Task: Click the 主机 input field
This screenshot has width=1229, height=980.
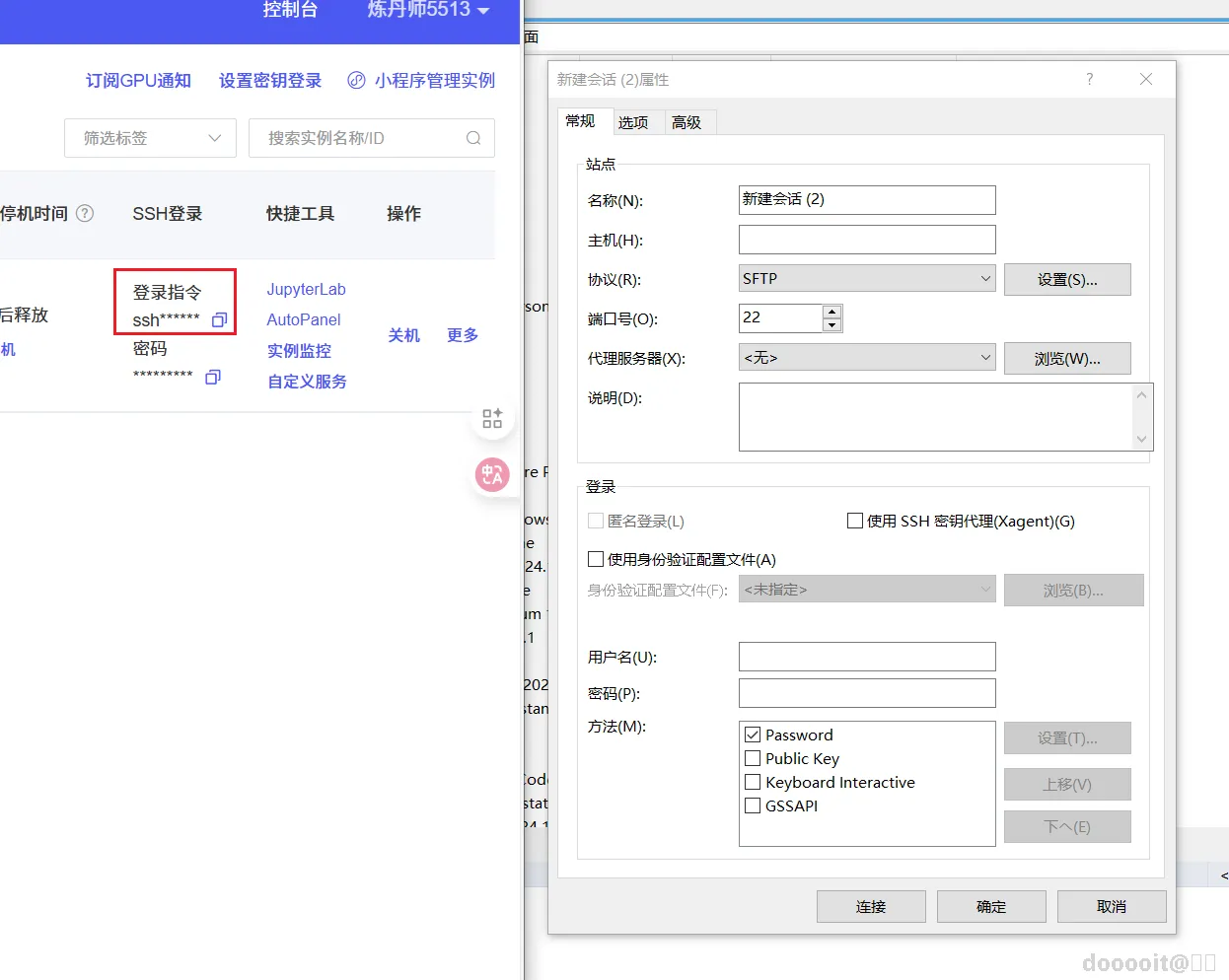Action: pyautogui.click(x=866, y=240)
